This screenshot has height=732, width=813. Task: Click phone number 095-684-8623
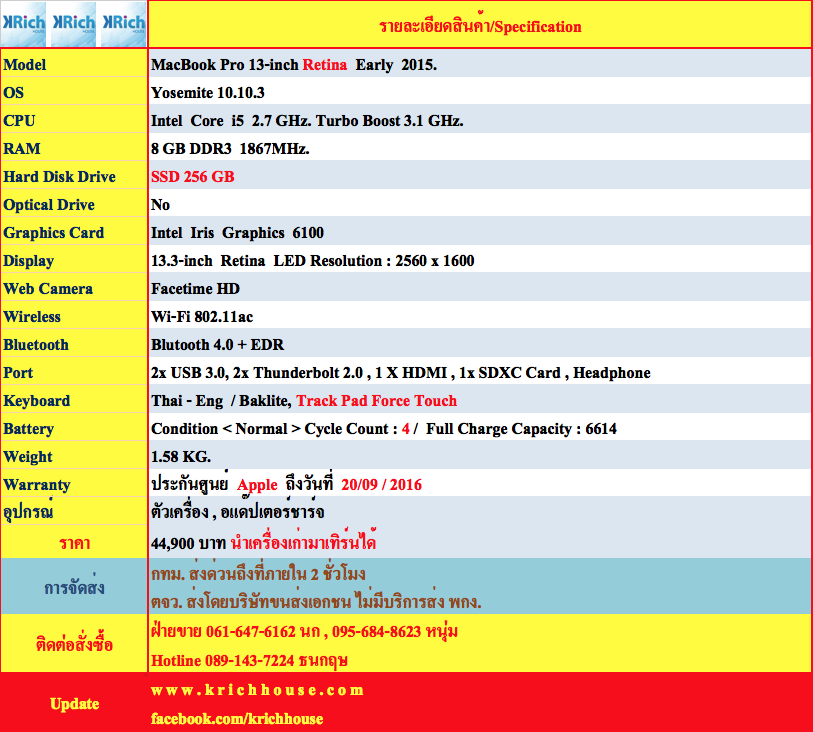coord(376,631)
